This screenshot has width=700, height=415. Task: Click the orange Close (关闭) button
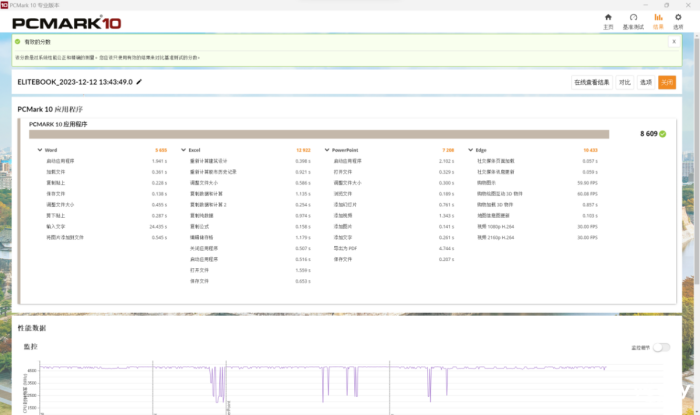(x=667, y=82)
